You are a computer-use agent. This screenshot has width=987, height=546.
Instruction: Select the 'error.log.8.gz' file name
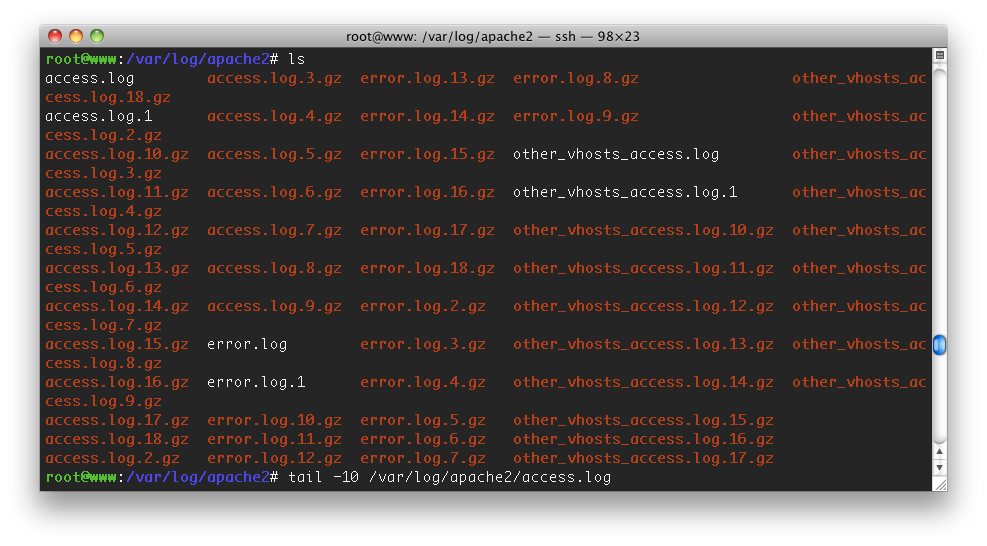tap(576, 79)
